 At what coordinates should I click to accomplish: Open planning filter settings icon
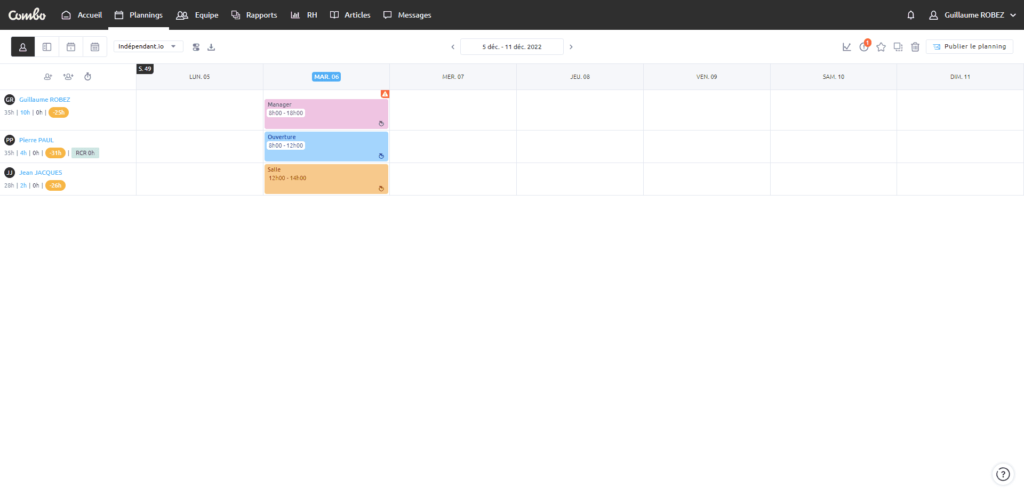[x=196, y=47]
